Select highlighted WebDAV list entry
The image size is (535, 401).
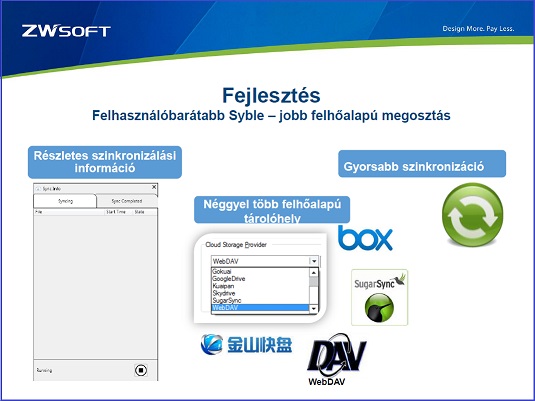(260, 307)
